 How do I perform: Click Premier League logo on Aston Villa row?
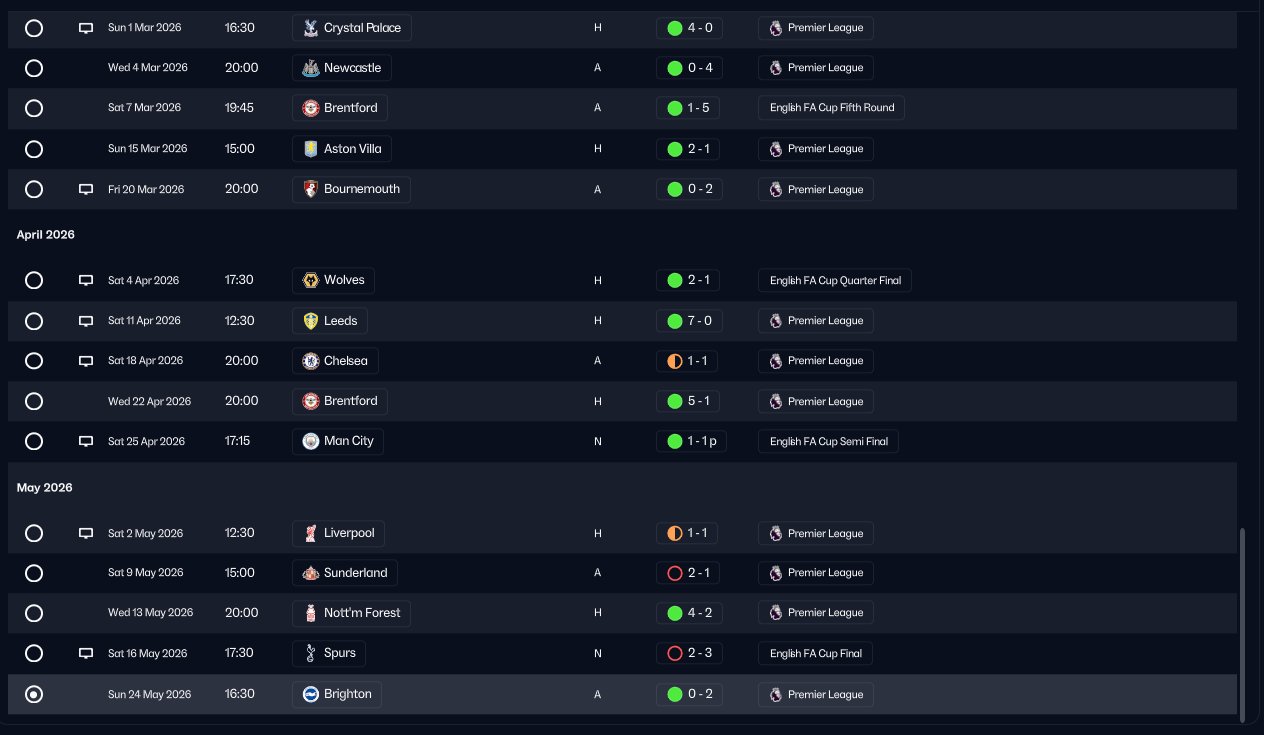pyautogui.click(x=776, y=149)
